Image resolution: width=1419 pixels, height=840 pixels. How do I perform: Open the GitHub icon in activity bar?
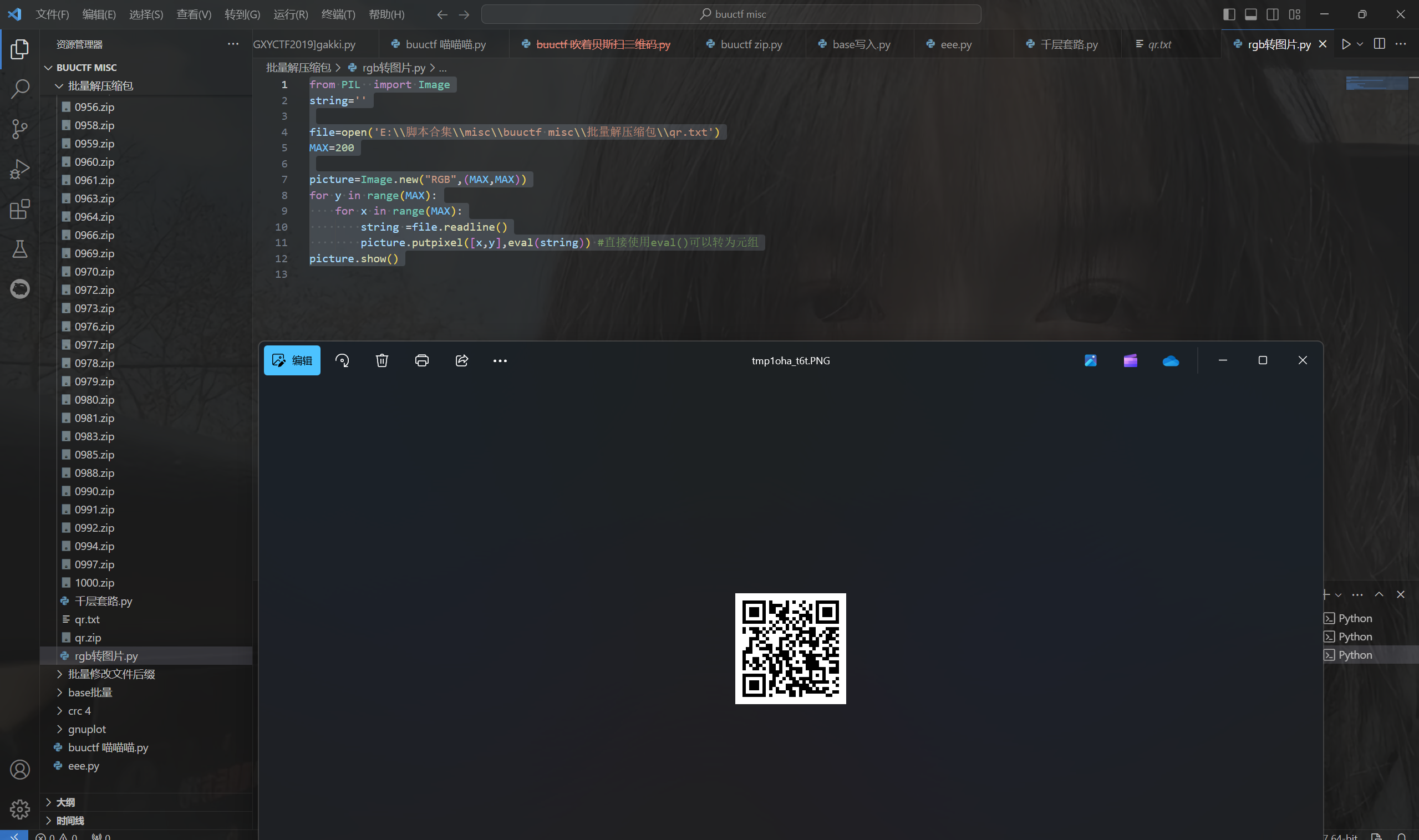[x=20, y=289]
